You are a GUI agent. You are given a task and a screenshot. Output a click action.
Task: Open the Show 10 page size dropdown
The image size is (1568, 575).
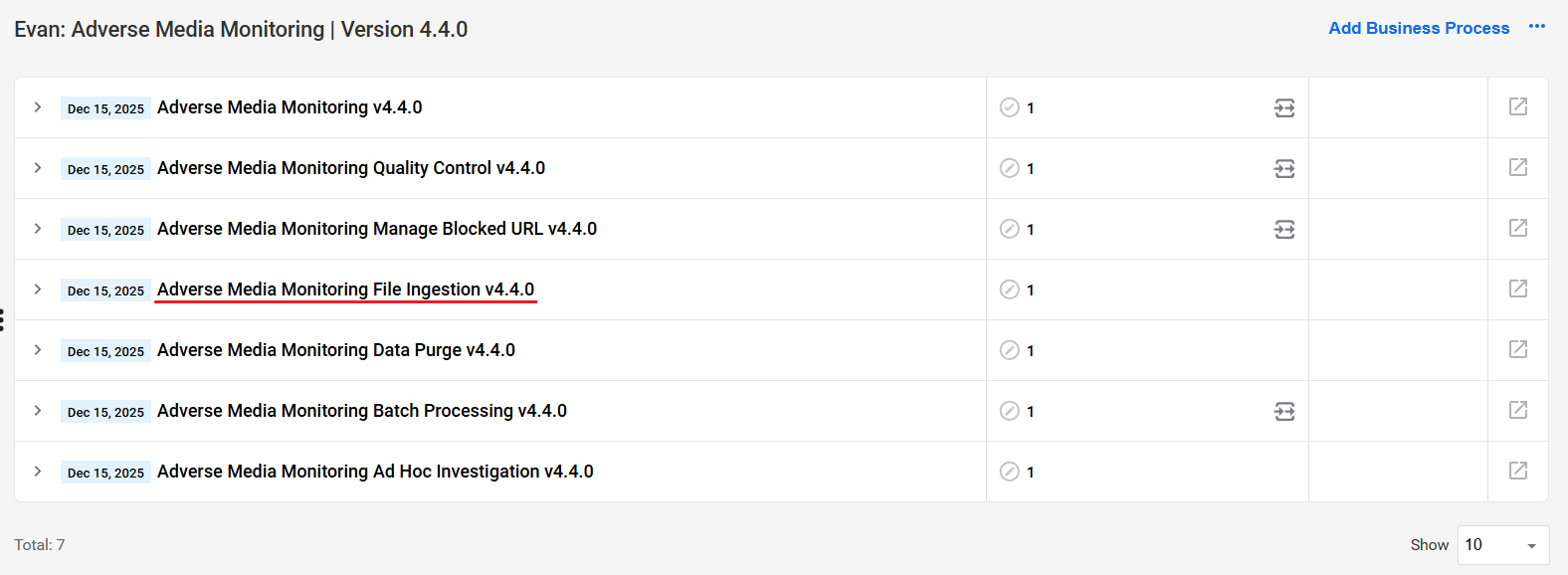coord(1502,545)
